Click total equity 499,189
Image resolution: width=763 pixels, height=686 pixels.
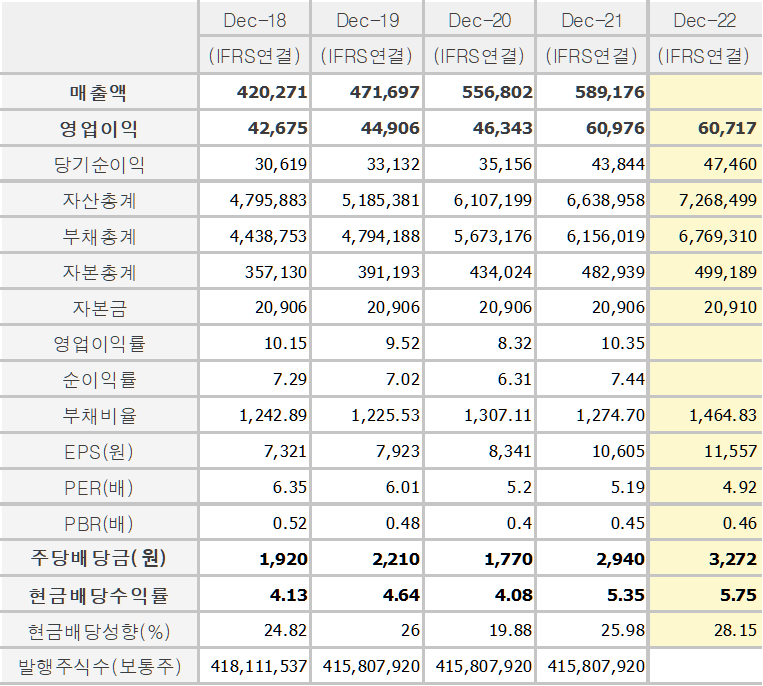pyautogui.click(x=726, y=272)
